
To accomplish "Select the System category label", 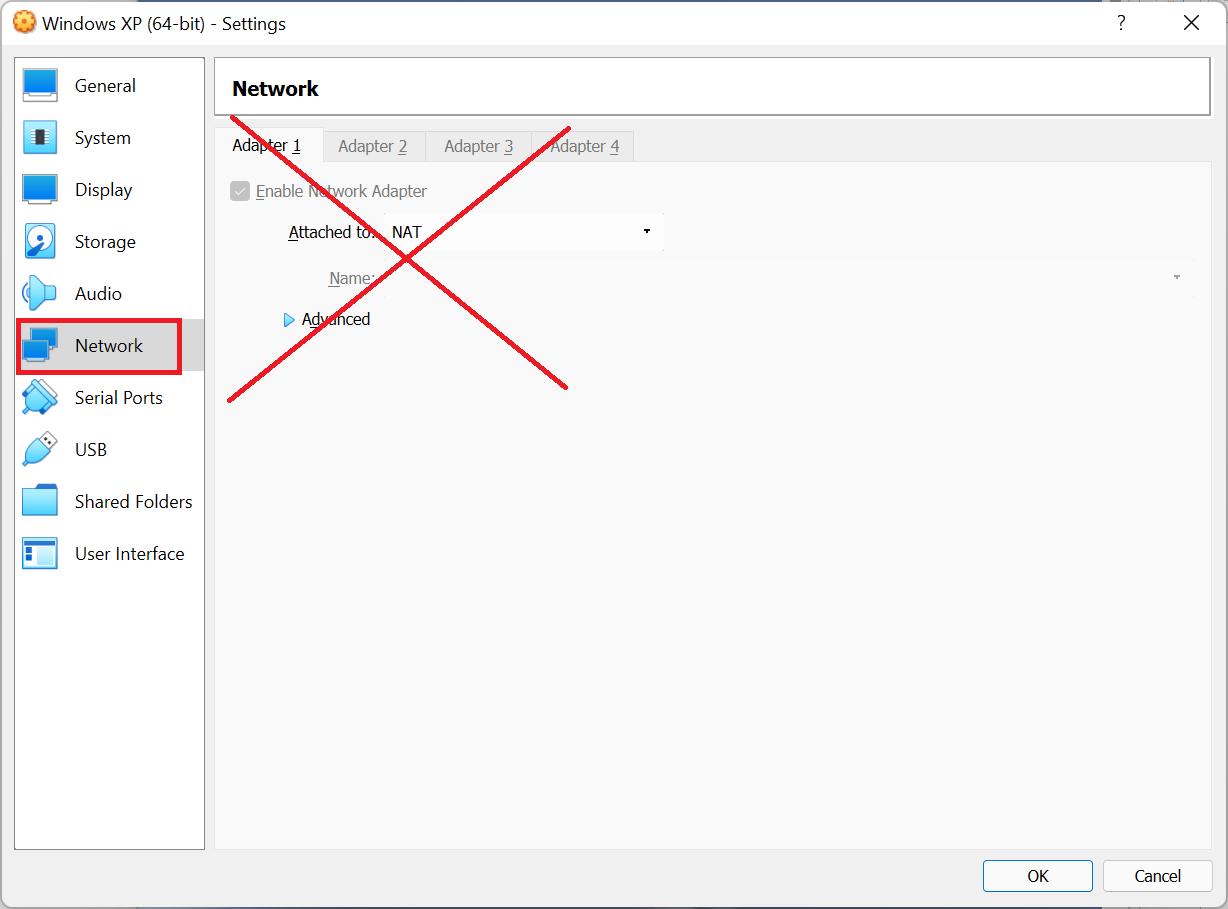I will (103, 138).
